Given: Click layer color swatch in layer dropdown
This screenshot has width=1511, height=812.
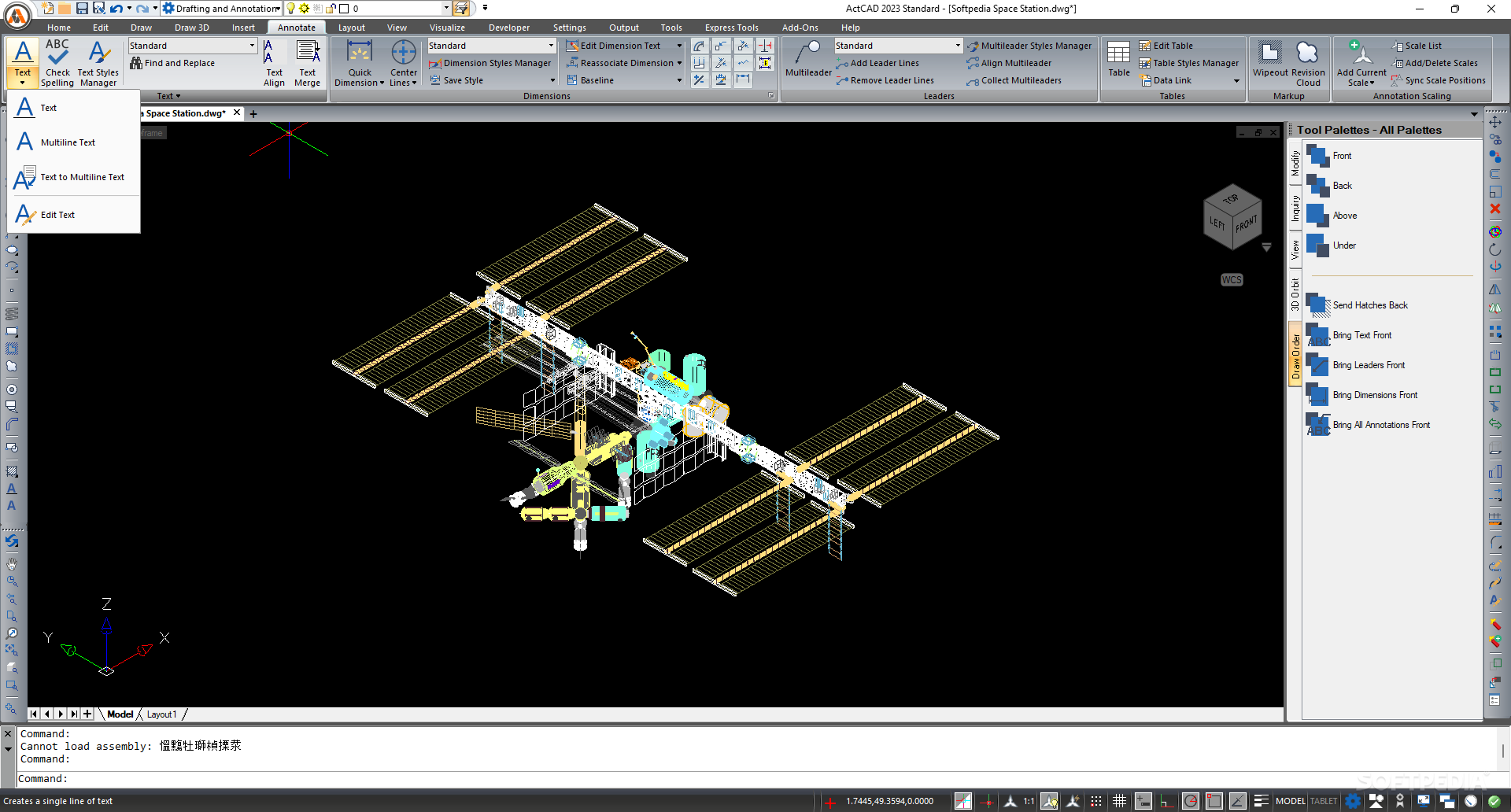Looking at the screenshot, I should click(x=344, y=9).
